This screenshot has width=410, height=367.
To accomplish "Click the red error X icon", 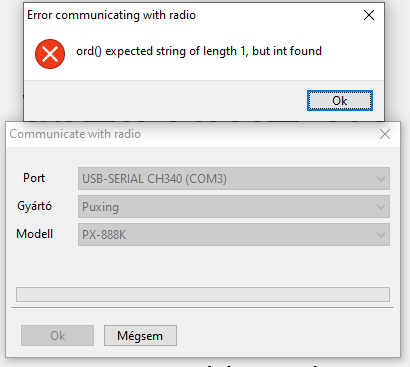I will [x=50, y=54].
